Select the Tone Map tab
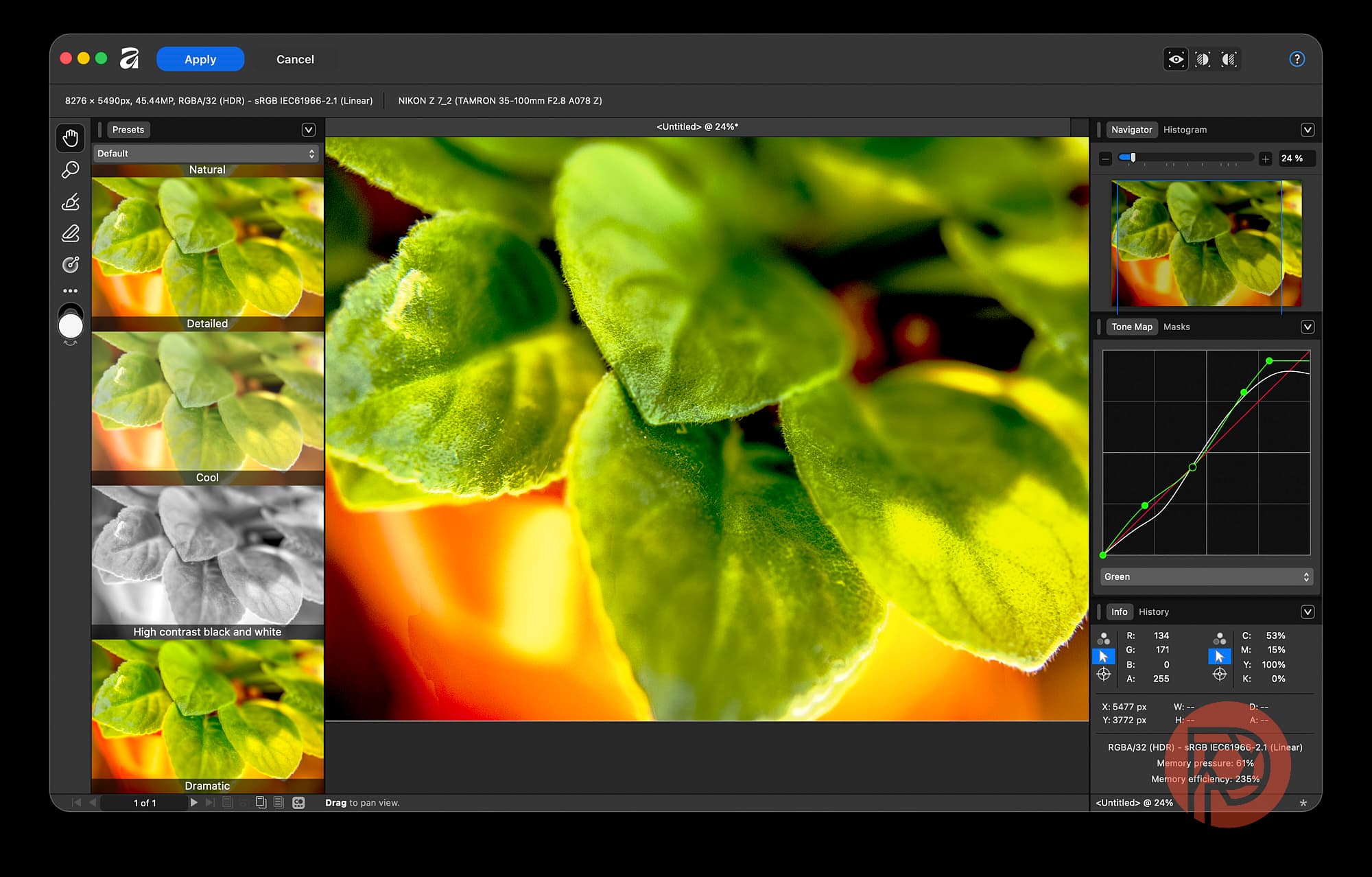The height and width of the screenshot is (877, 1372). coord(1132,327)
